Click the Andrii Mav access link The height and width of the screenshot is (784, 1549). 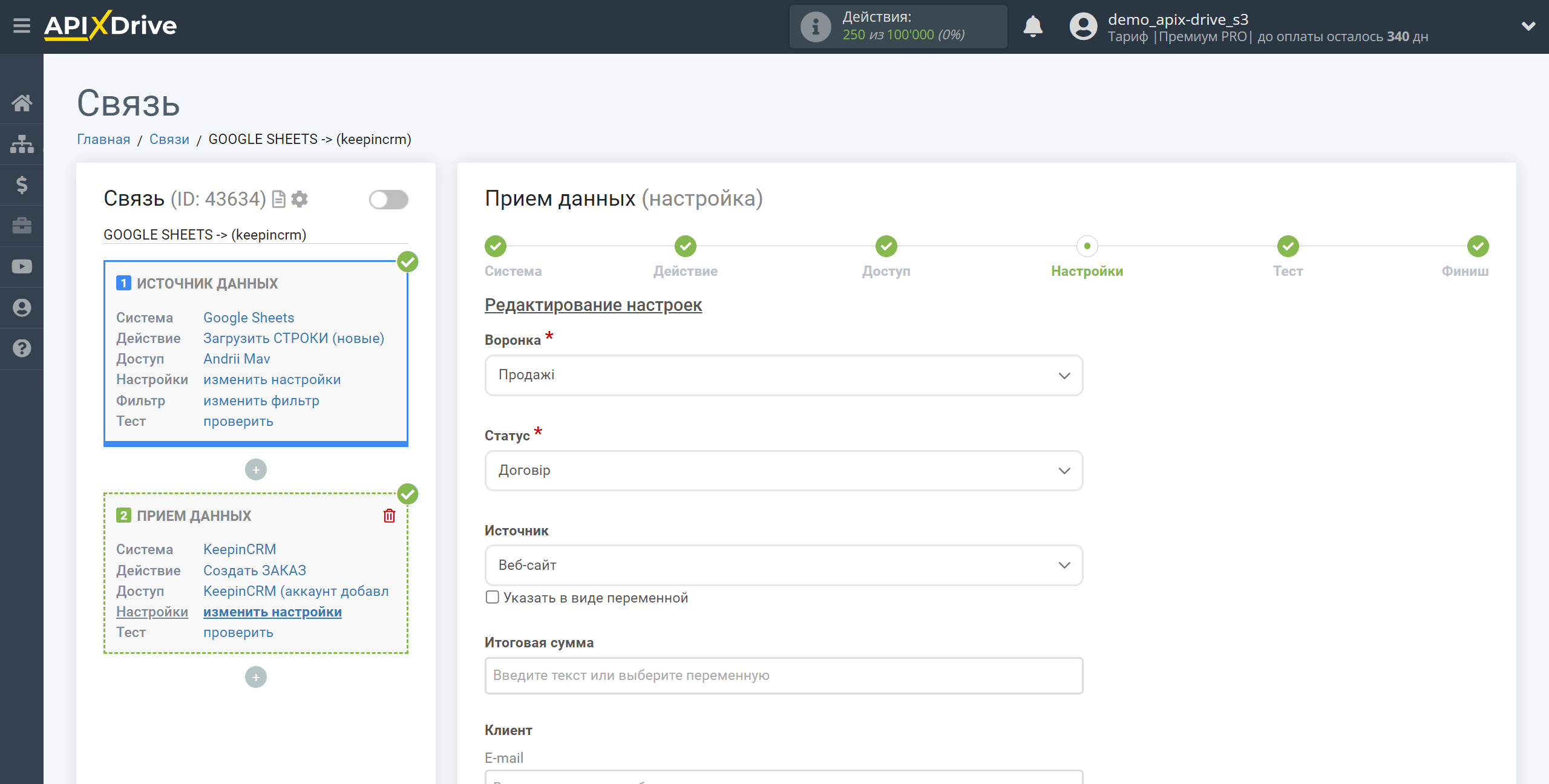[237, 359]
